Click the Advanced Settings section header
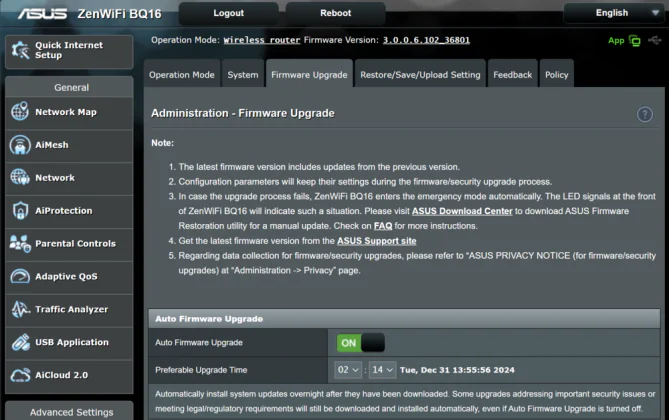The image size is (669, 420). [69, 412]
